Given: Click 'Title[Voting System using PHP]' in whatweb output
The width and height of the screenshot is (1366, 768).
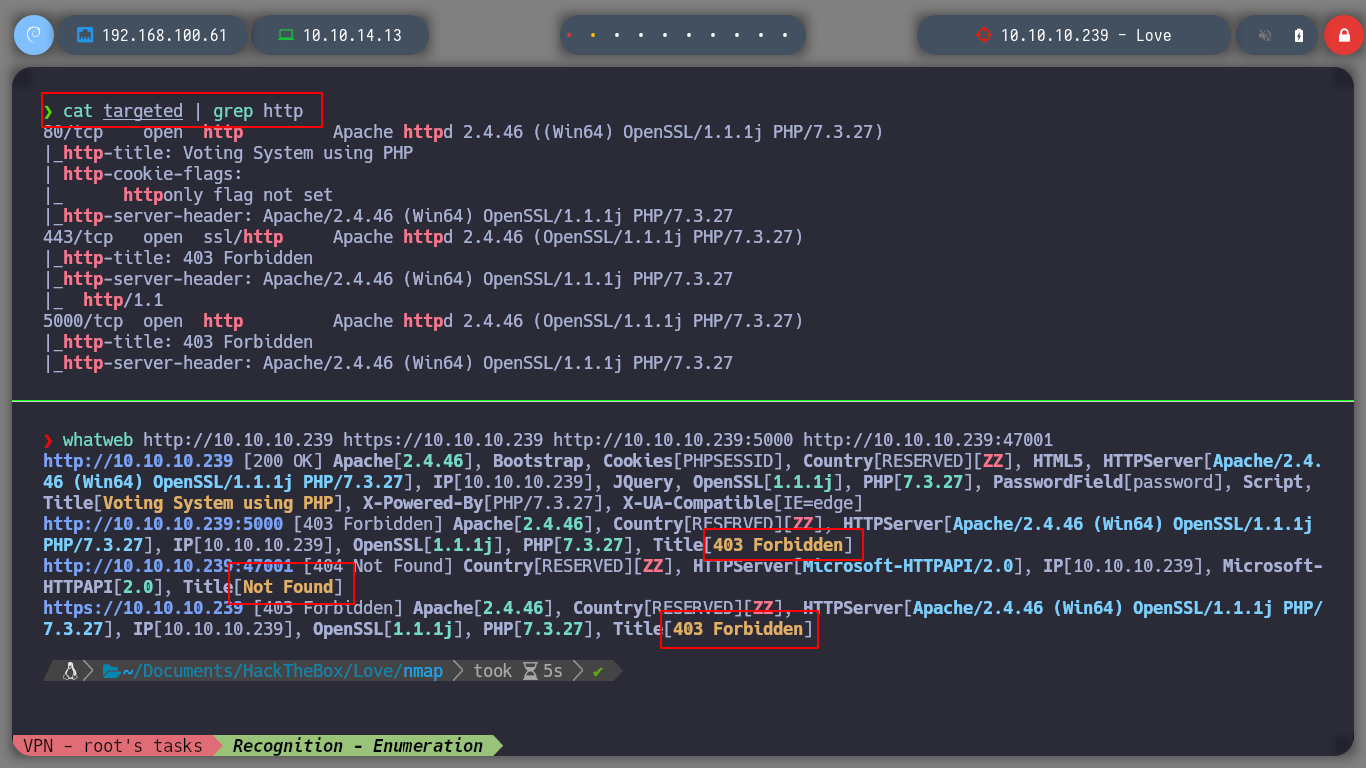Looking at the screenshot, I should point(193,503).
